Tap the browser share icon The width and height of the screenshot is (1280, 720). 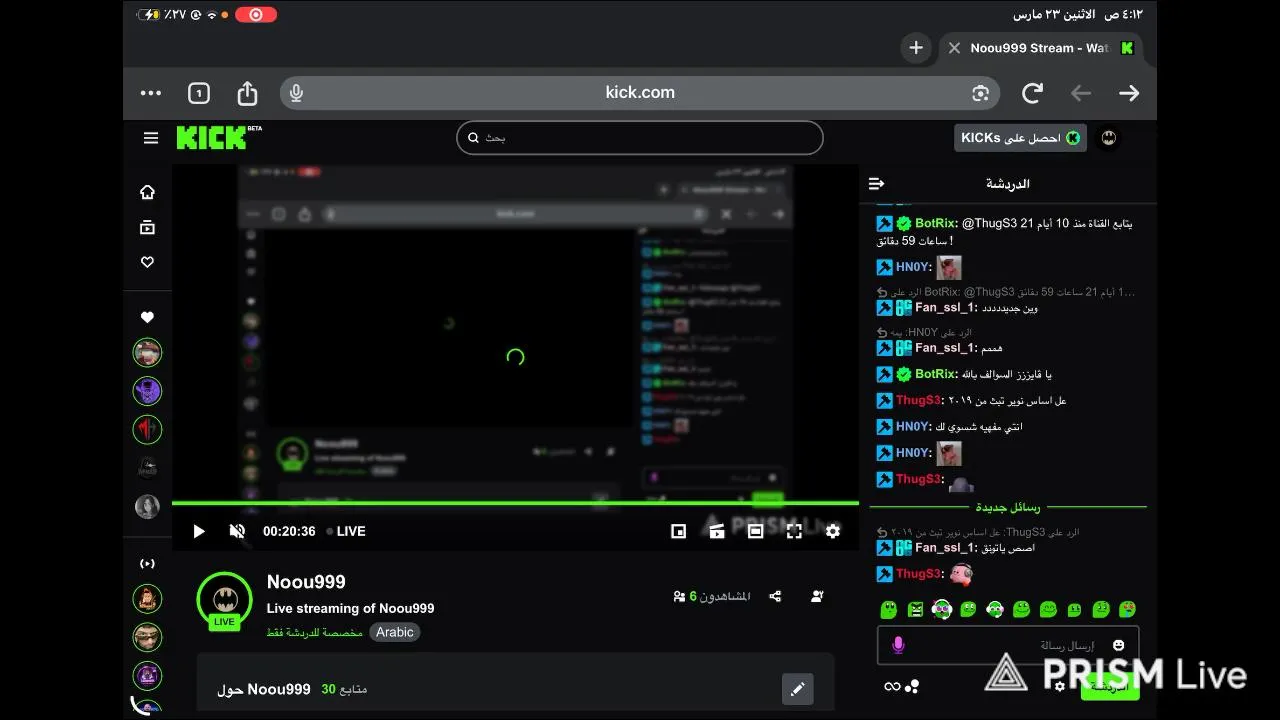click(247, 93)
